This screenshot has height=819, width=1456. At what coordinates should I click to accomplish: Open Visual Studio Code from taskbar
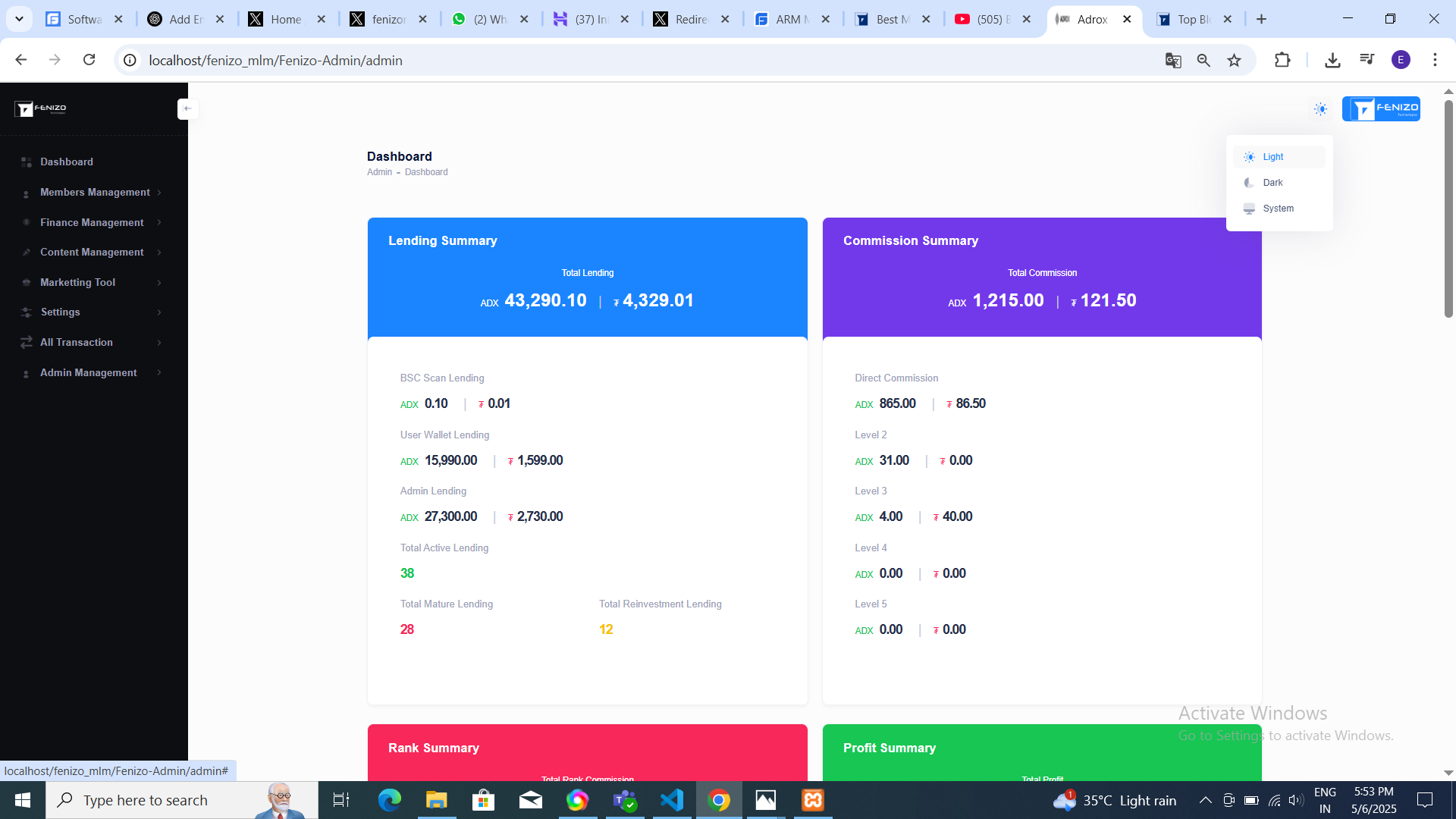click(x=672, y=800)
